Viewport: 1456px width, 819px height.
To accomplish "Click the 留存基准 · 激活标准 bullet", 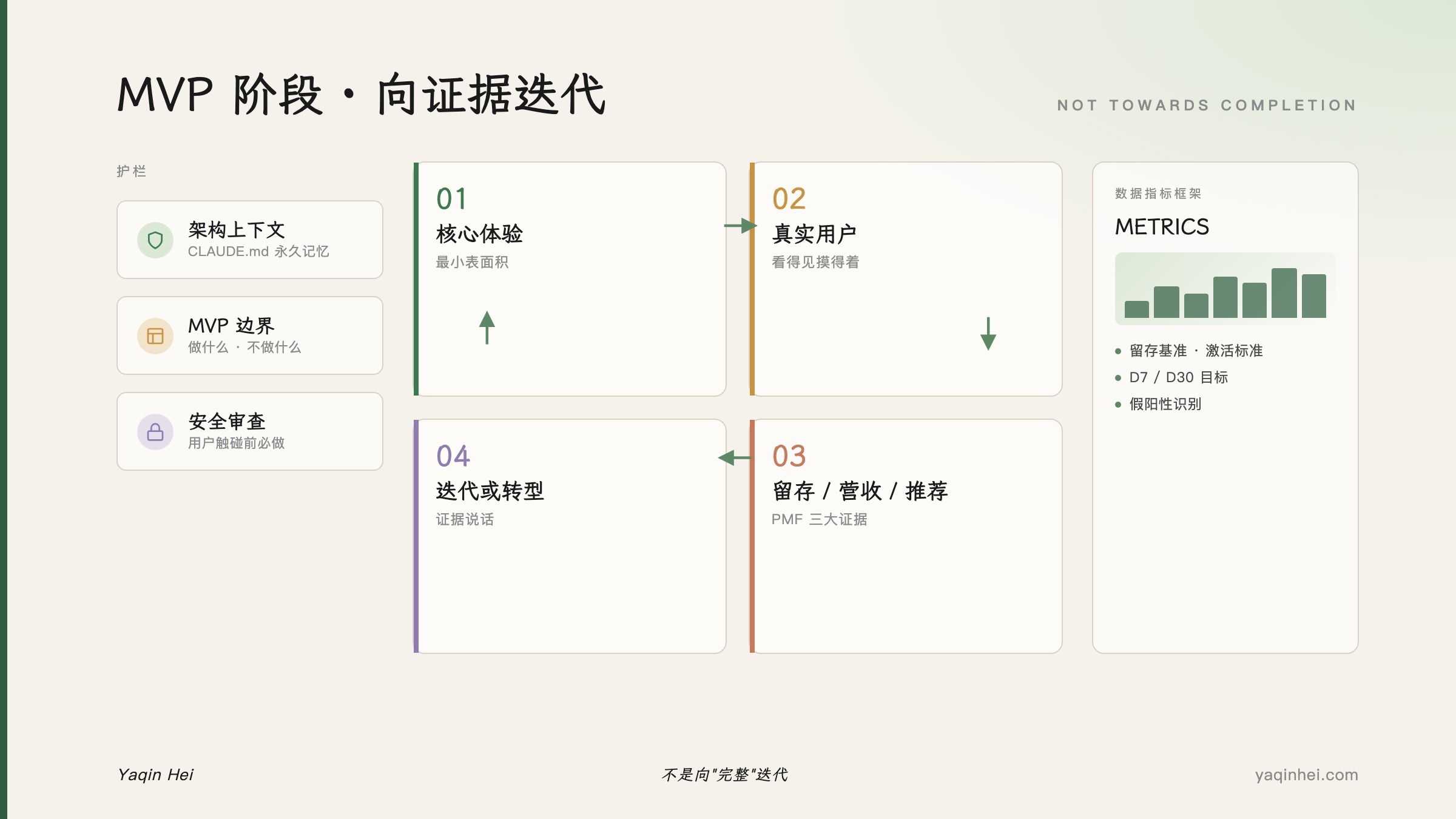I will (x=1196, y=351).
